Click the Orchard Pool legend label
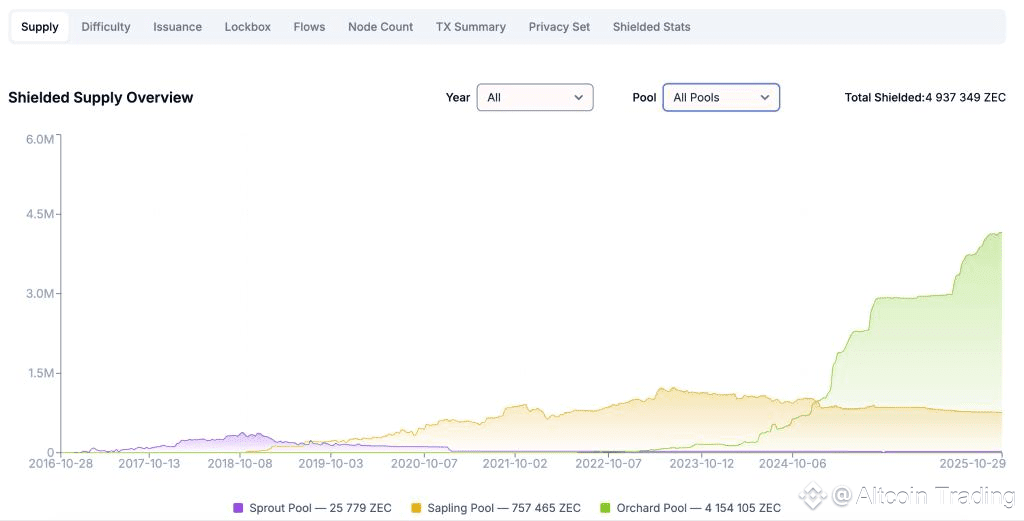 coord(698,508)
